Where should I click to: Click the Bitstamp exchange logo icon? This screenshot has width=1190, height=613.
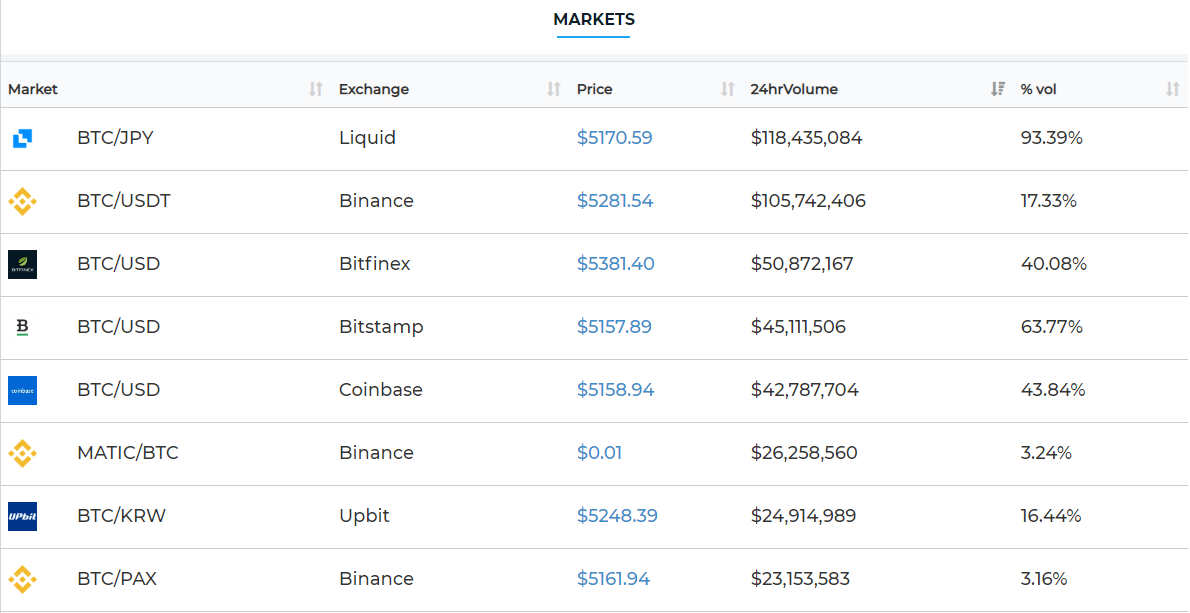pyautogui.click(x=22, y=327)
